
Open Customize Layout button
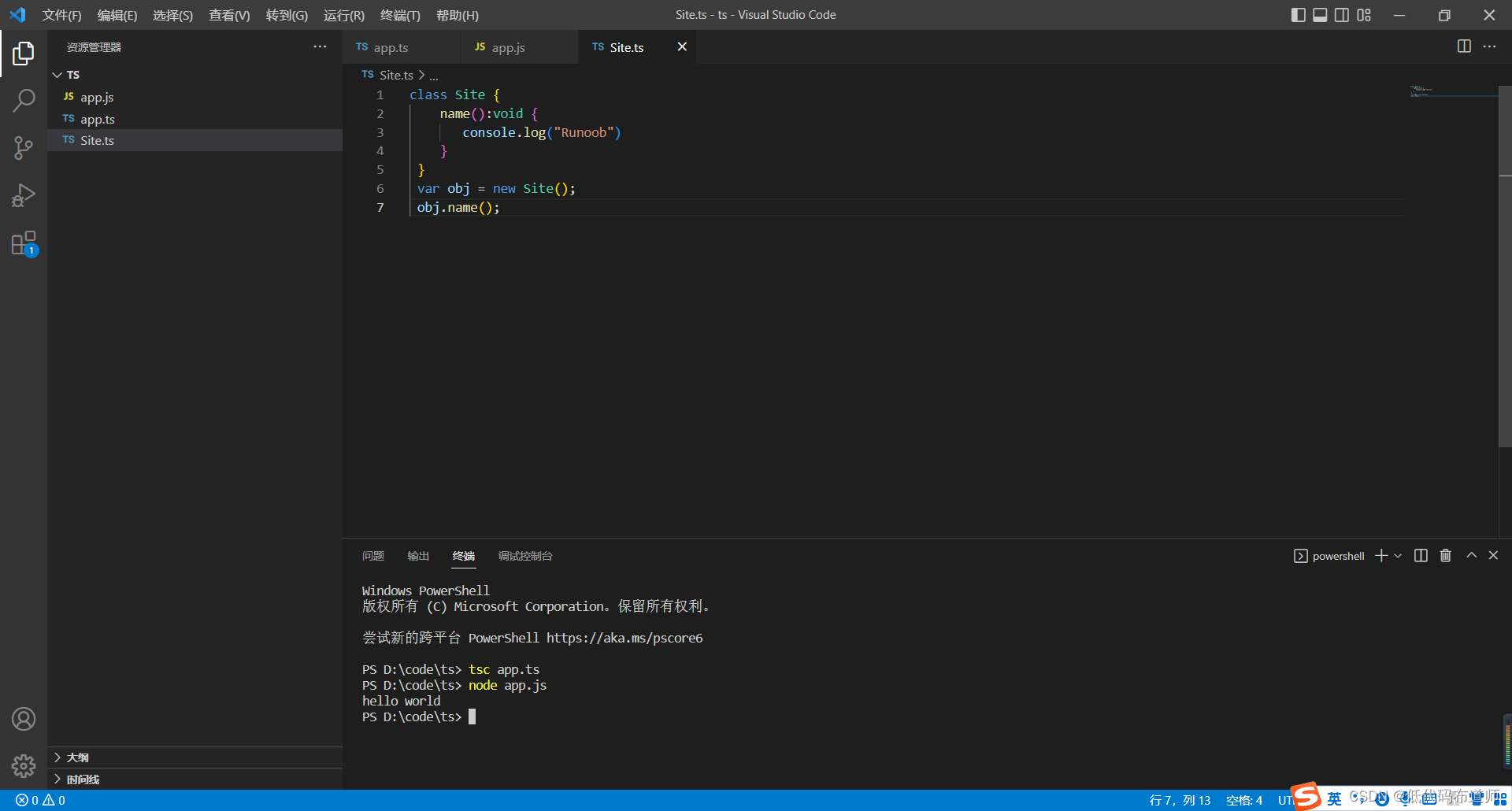click(x=1364, y=15)
